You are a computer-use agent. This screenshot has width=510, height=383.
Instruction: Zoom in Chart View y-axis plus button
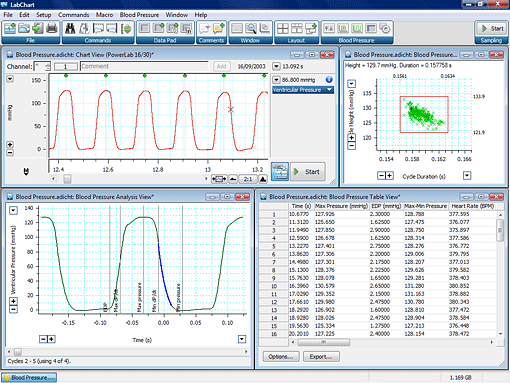click(10, 145)
